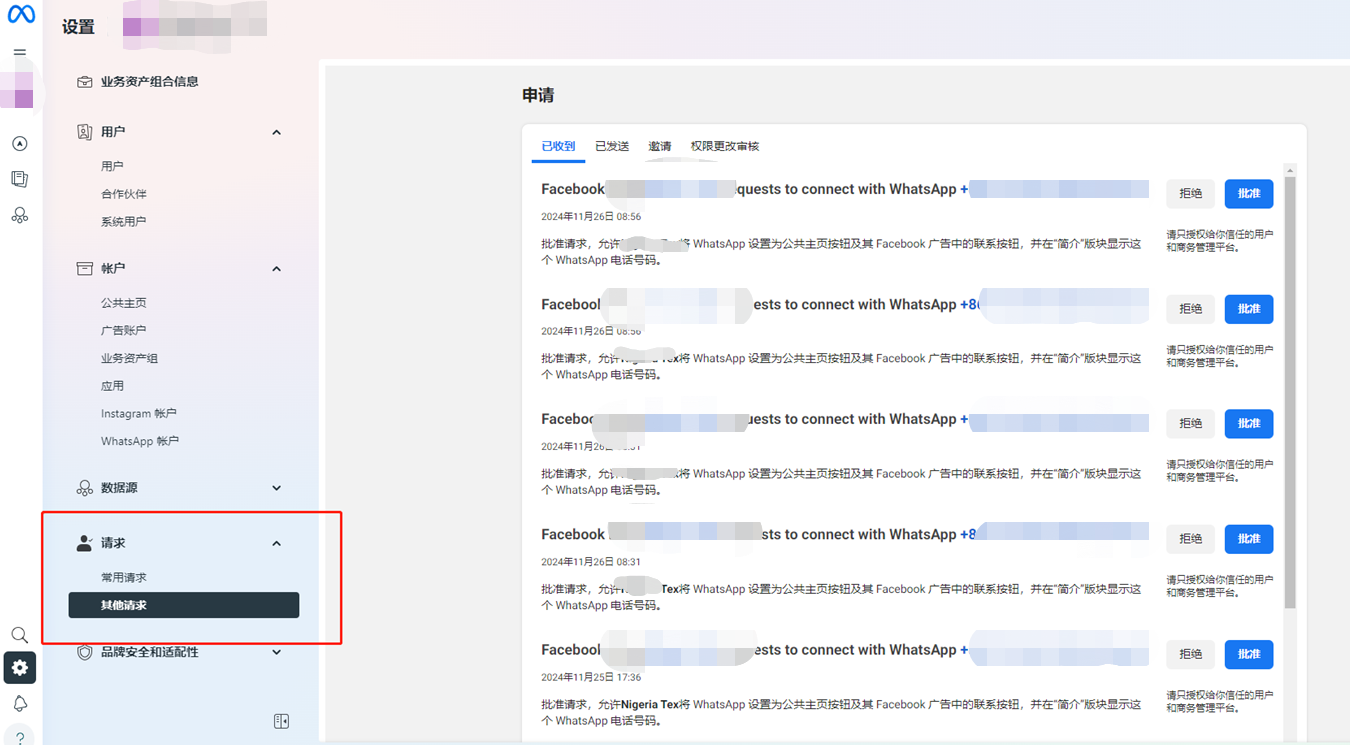
Task: Switch to the 邀请 tab
Action: [x=660, y=146]
